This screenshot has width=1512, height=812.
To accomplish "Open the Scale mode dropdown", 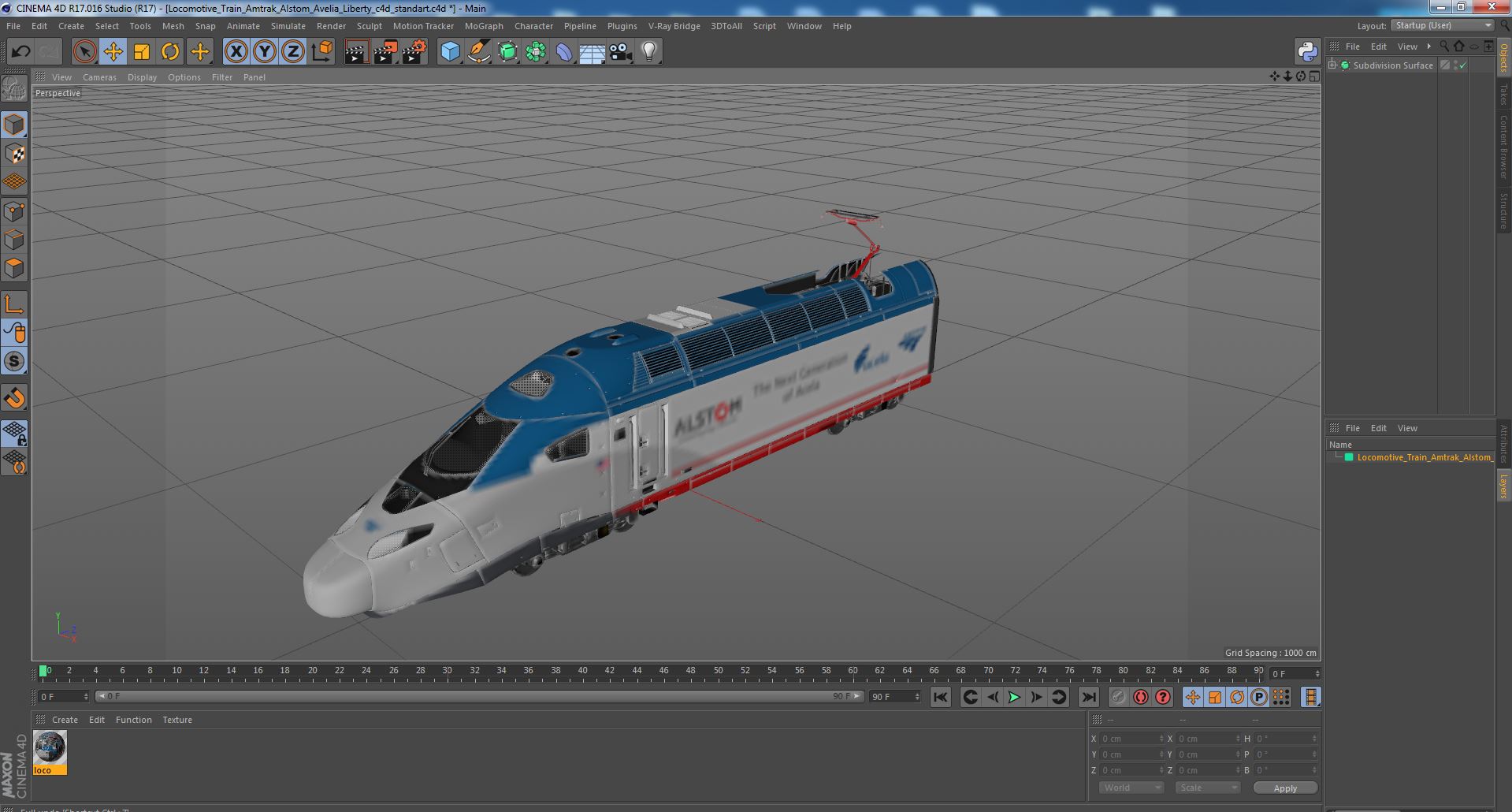I will pos(1207,788).
